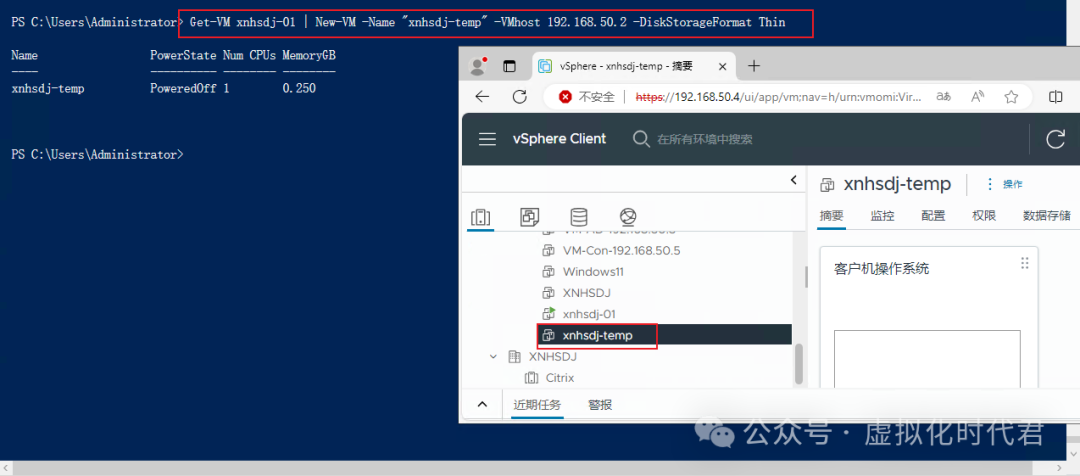Select the Windows11 virtual machine
Viewport: 1080px width, 476px height.
tap(593, 272)
